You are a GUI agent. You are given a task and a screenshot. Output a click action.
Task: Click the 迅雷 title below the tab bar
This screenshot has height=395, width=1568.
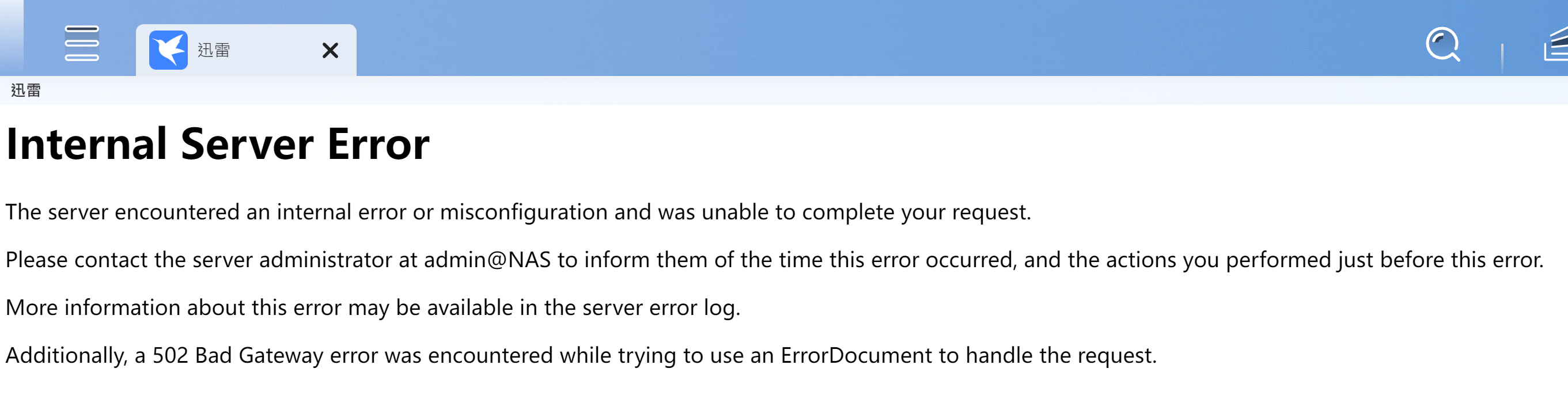click(x=25, y=90)
